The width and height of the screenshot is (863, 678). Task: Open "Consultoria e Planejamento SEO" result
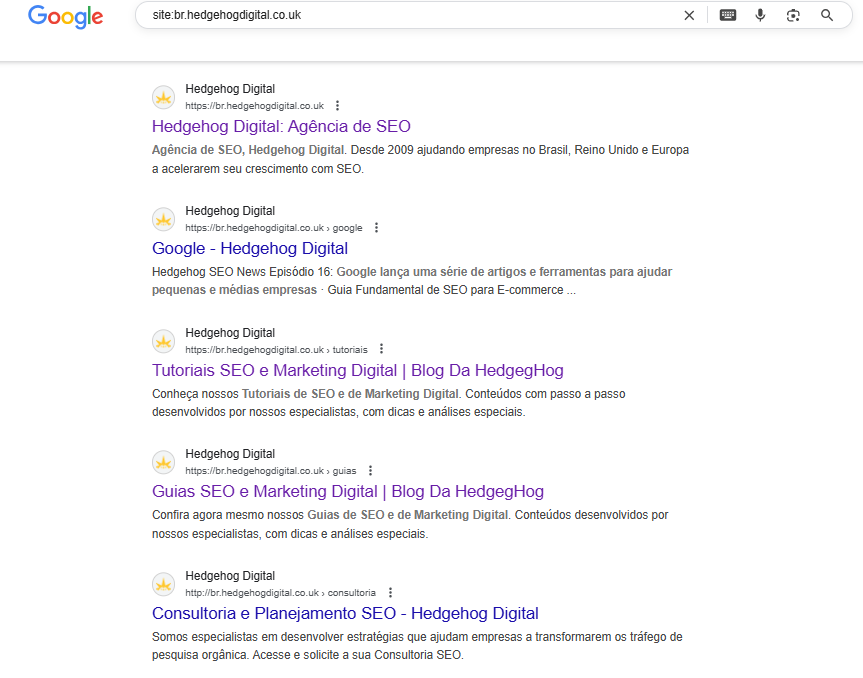345,614
